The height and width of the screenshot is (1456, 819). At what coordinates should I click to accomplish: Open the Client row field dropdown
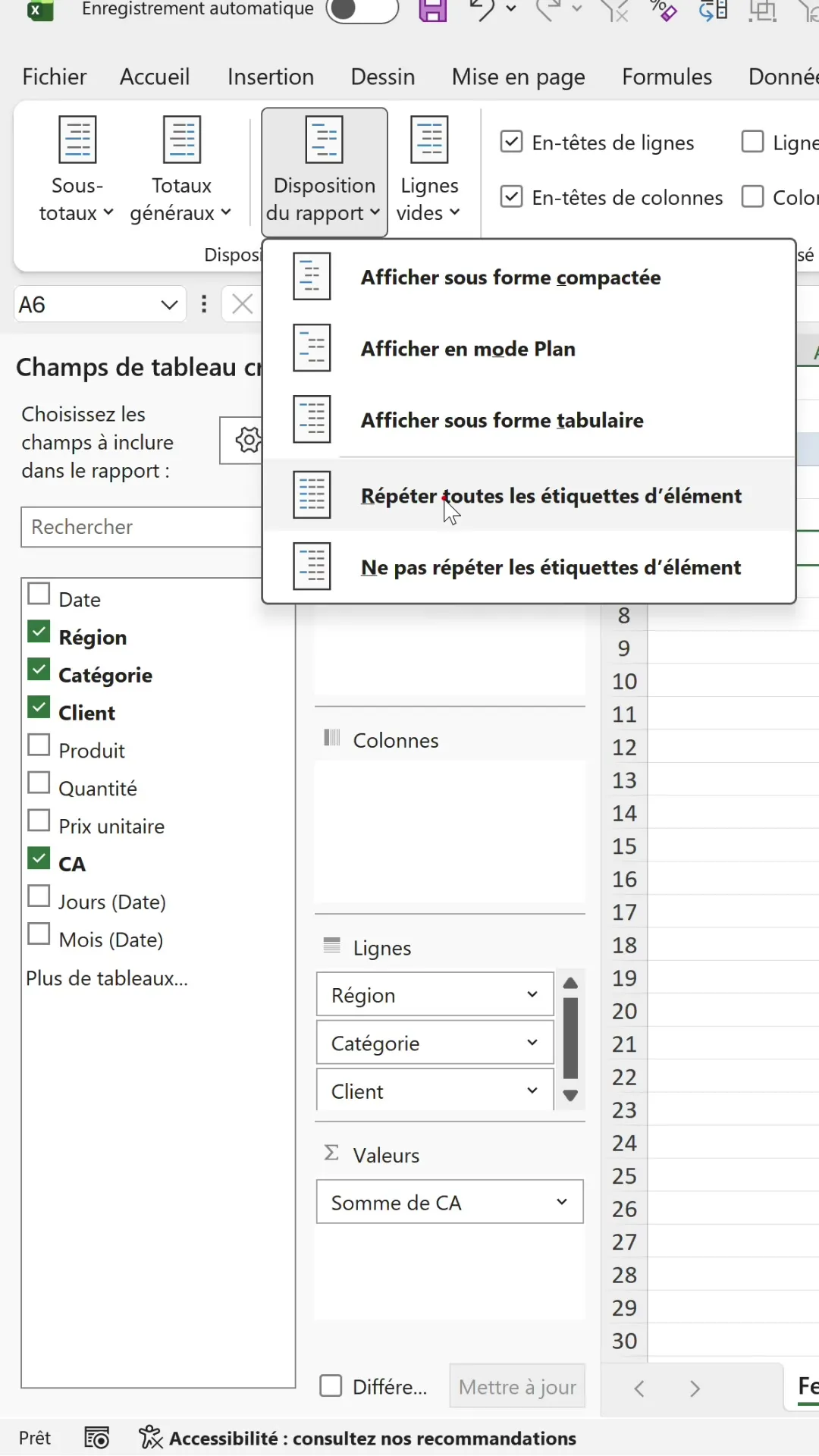(x=532, y=1090)
